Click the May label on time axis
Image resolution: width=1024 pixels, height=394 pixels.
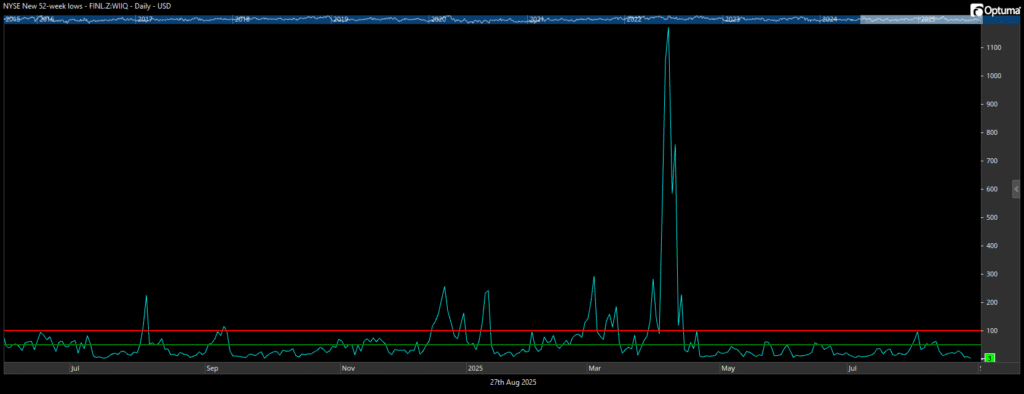(x=728, y=369)
